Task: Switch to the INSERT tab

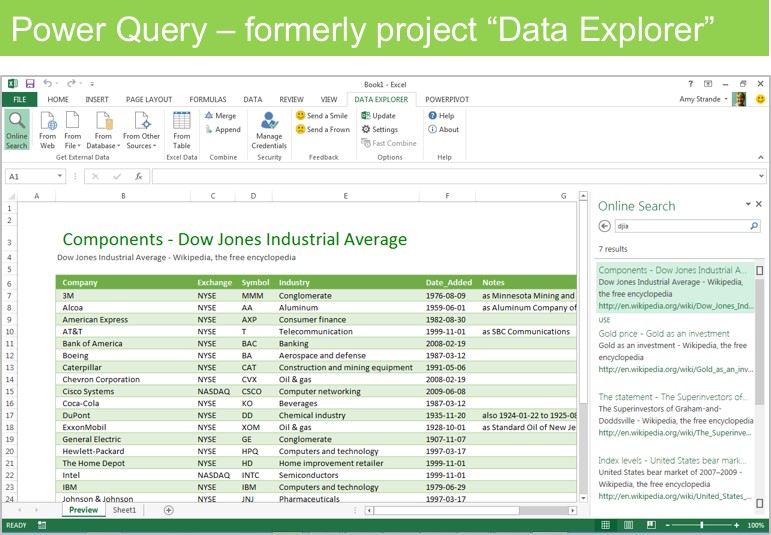Action: click(x=97, y=99)
